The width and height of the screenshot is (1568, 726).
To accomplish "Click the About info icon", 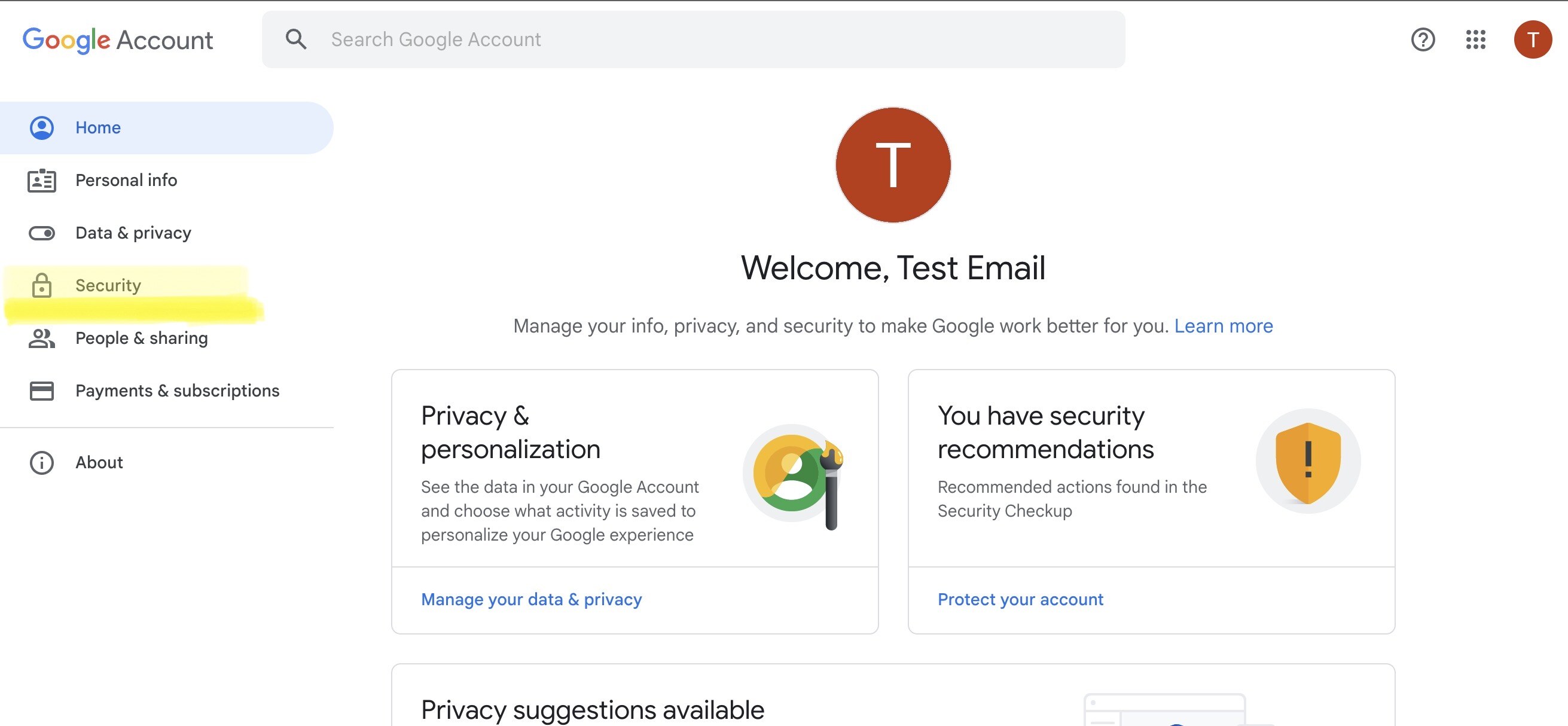I will 41,462.
